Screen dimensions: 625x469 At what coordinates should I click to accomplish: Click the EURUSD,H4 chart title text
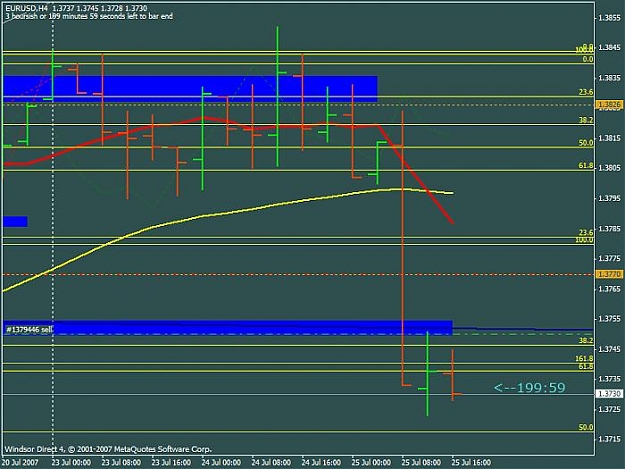[x=27, y=8]
